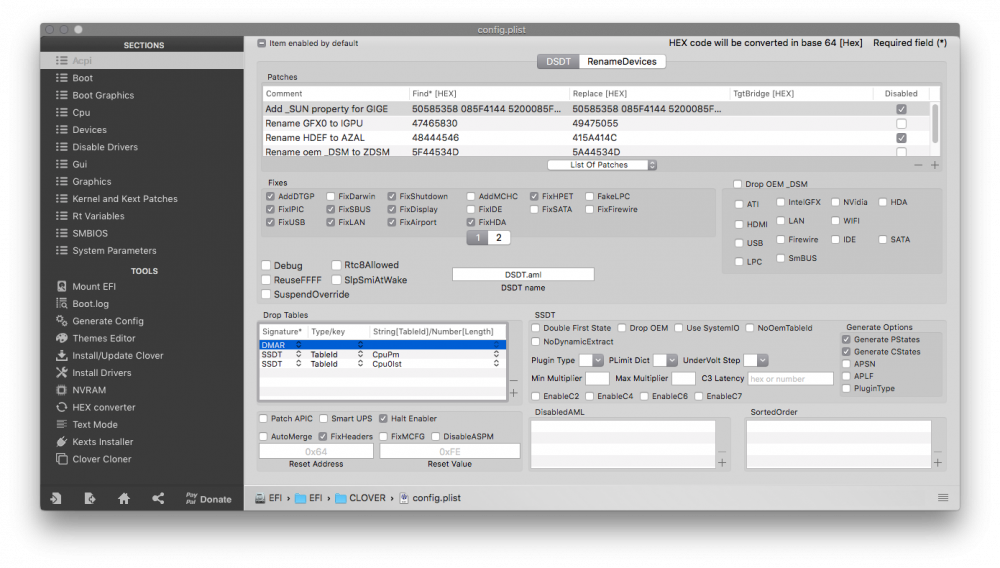
Task: Open the SMBIOS section
Action: point(142,233)
